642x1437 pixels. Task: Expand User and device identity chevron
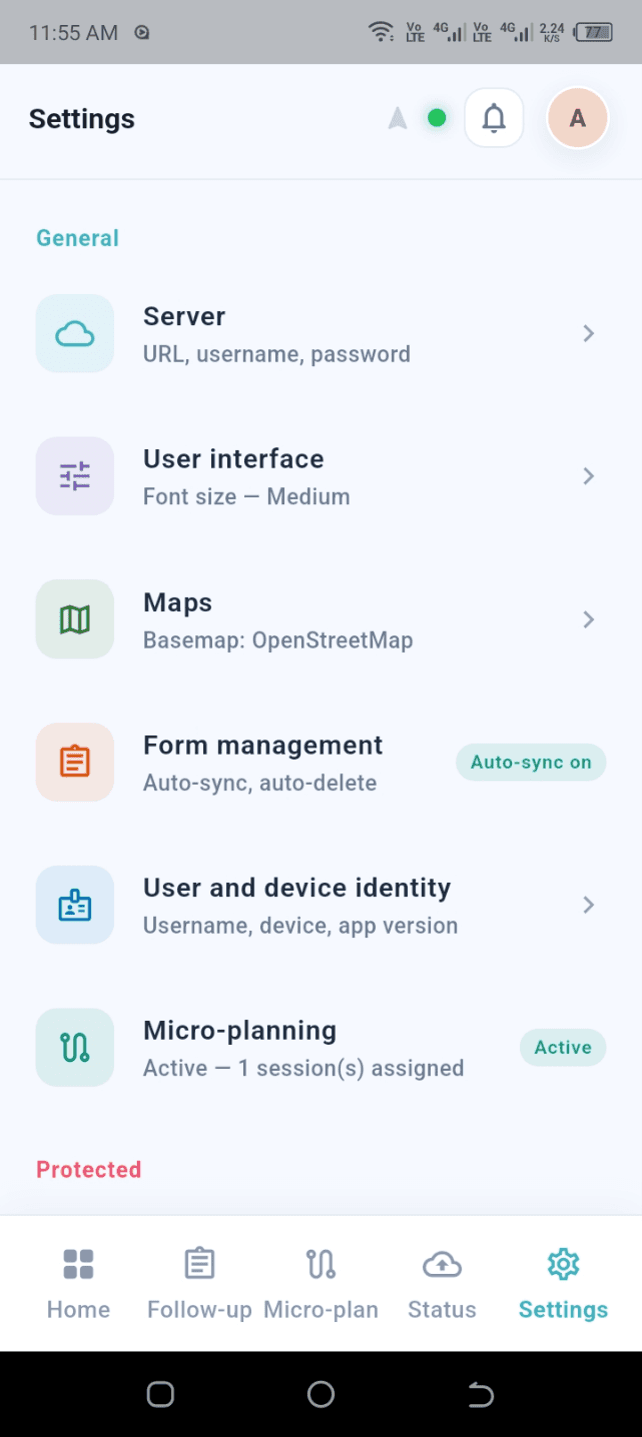point(589,905)
